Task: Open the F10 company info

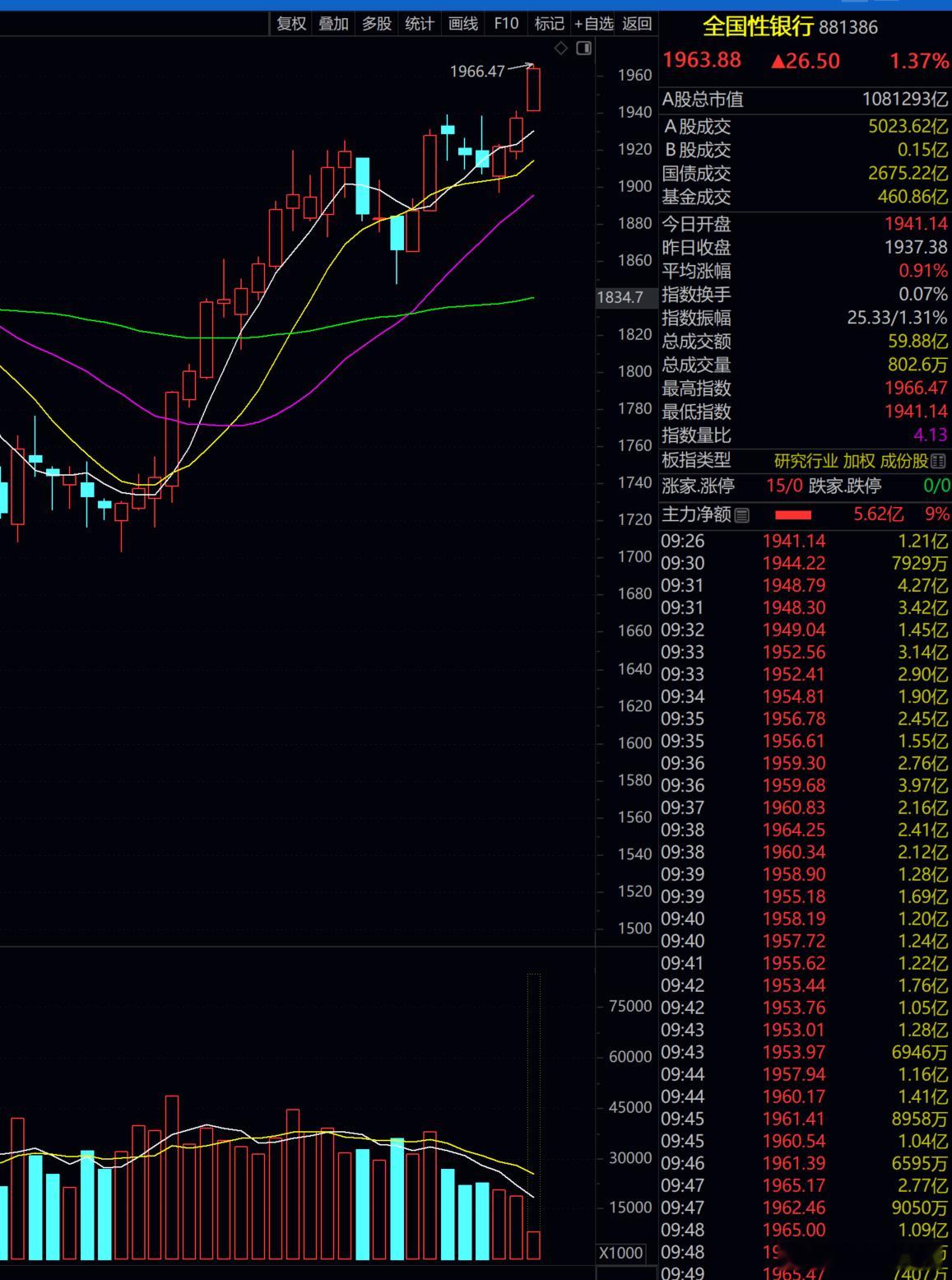Action: tap(506, 24)
